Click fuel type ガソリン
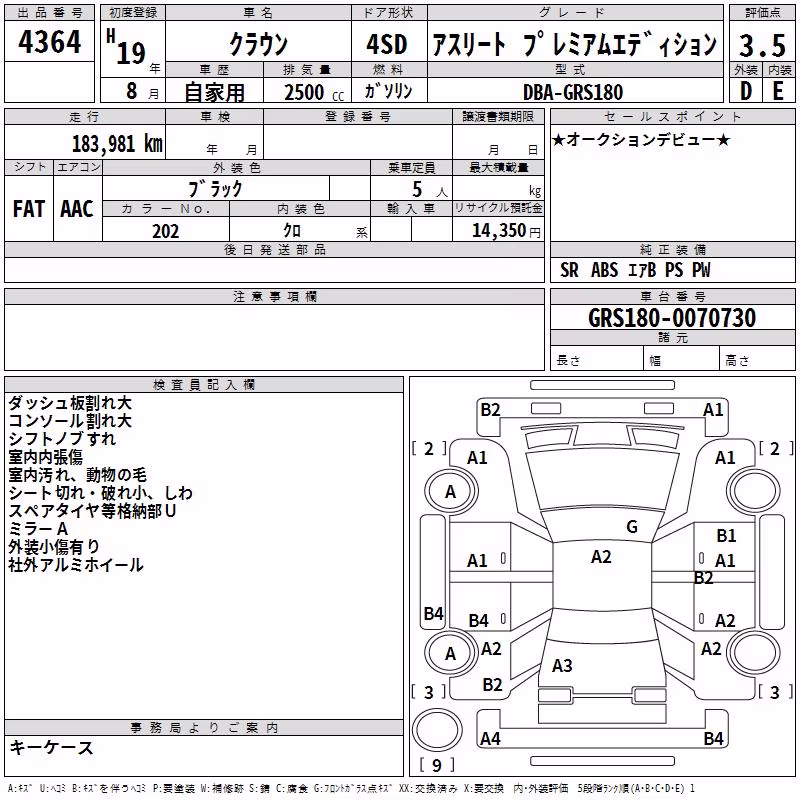 (x=388, y=91)
